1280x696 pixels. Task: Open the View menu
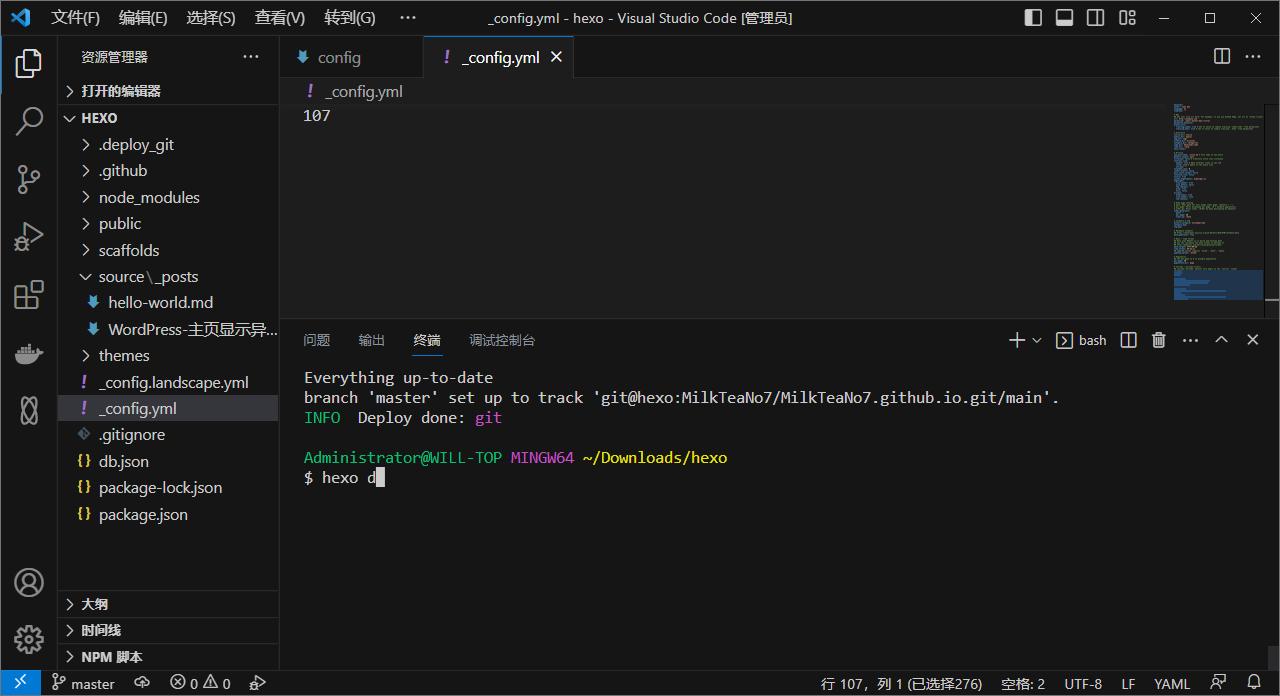[x=280, y=18]
